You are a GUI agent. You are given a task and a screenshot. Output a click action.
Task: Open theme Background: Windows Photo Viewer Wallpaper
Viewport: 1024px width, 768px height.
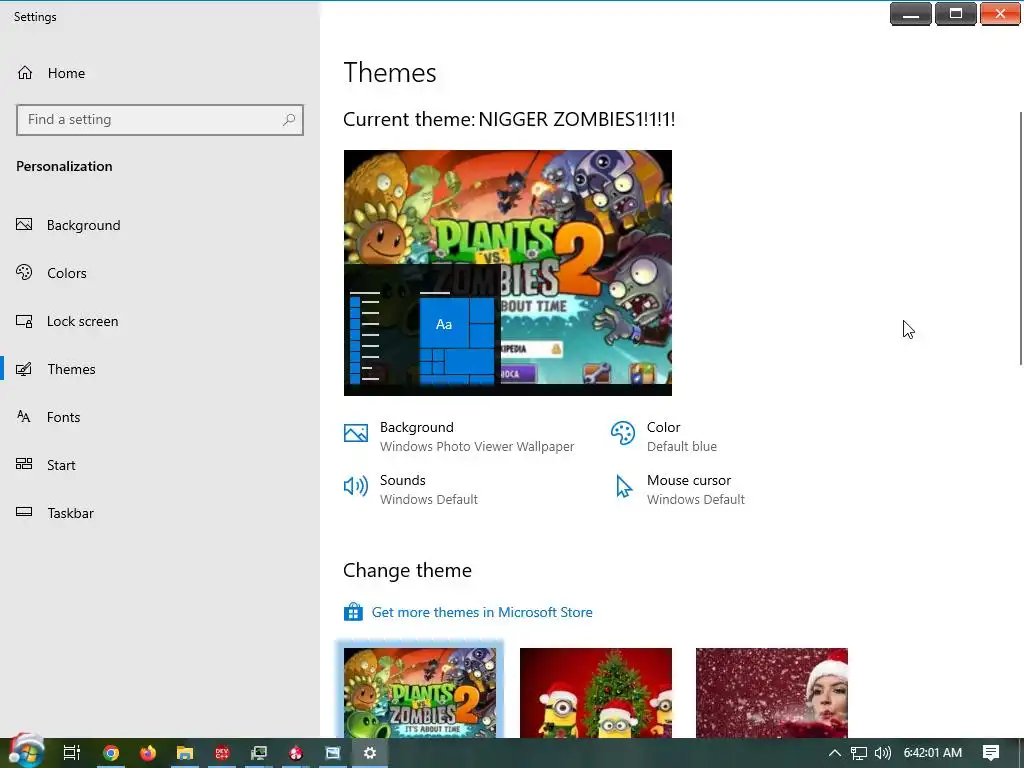coord(459,437)
